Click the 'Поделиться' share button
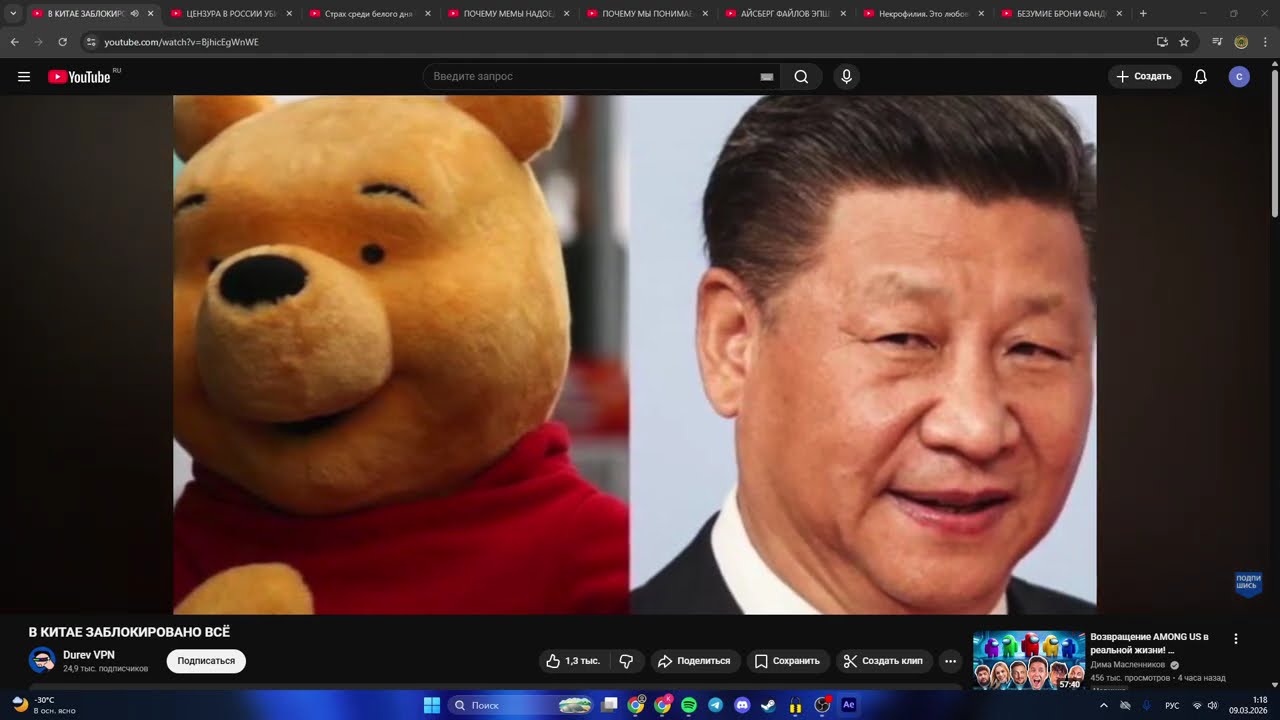Viewport: 1280px width, 720px height. tap(693, 661)
